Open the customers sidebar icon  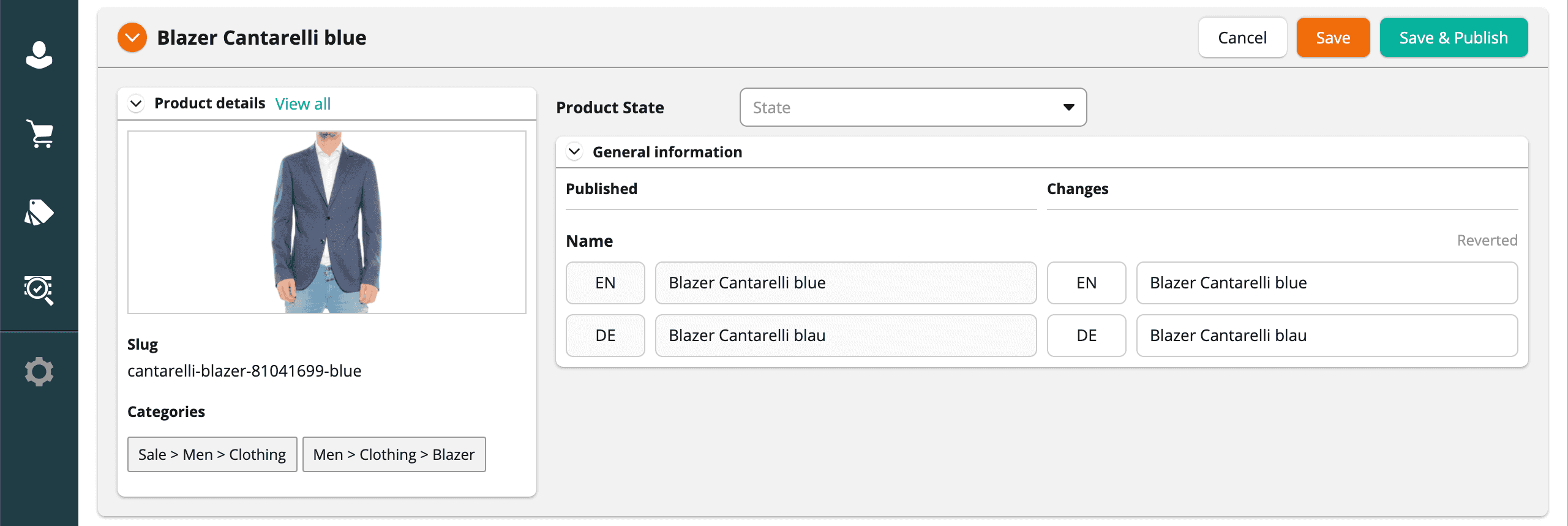(x=39, y=55)
